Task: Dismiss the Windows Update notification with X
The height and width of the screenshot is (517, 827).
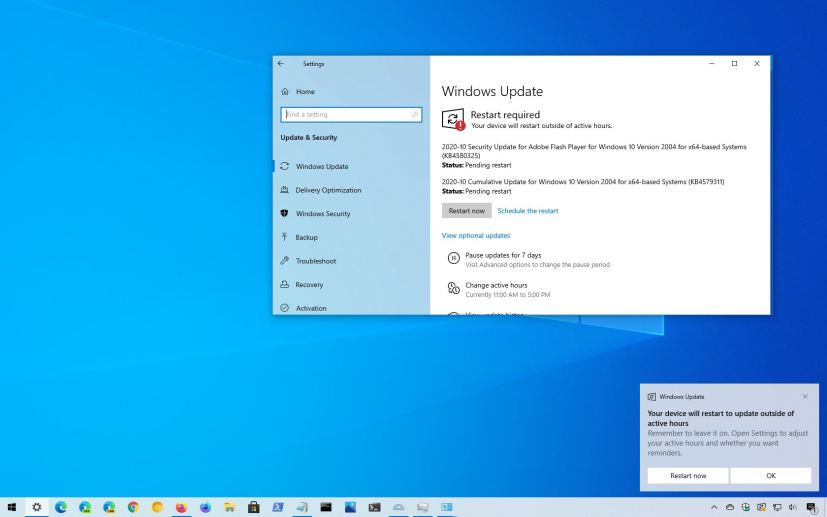Action: (x=805, y=397)
